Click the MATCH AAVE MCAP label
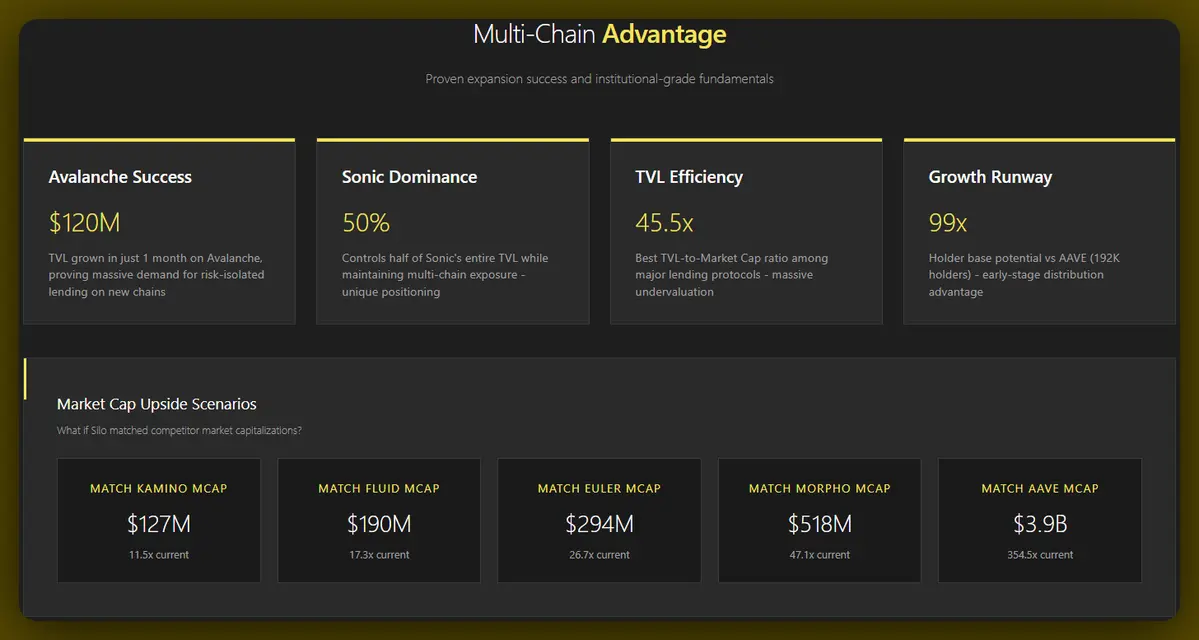Viewport: 1199px width, 640px height. click(x=1039, y=489)
